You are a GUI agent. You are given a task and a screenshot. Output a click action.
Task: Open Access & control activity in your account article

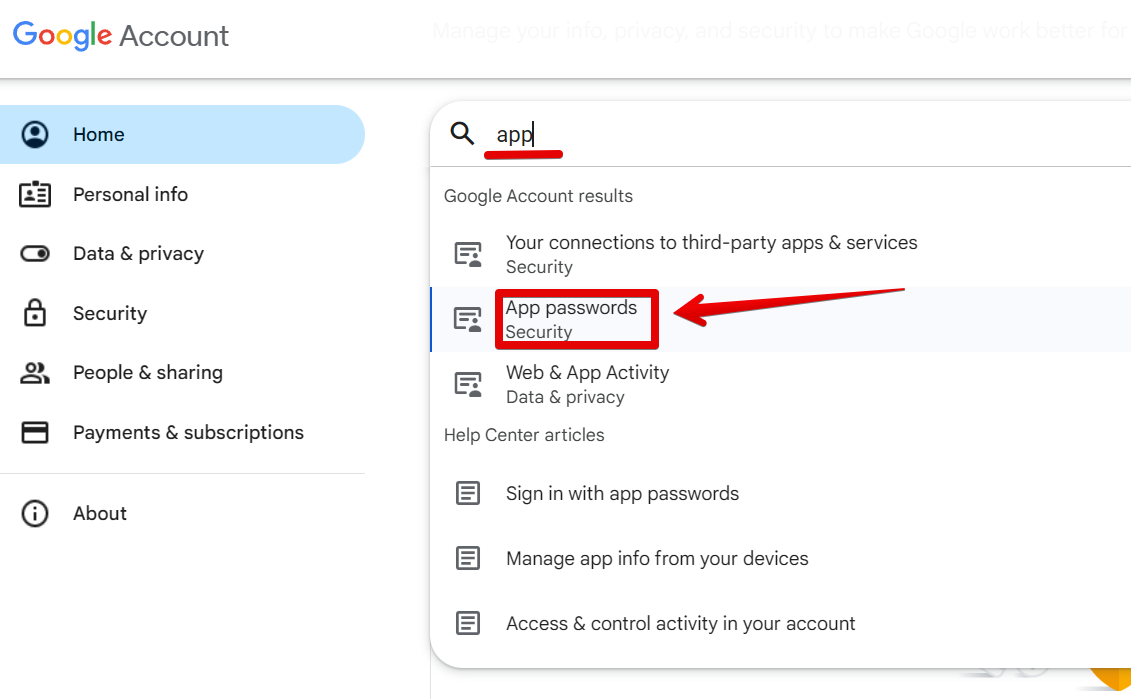pyautogui.click(x=780, y=623)
